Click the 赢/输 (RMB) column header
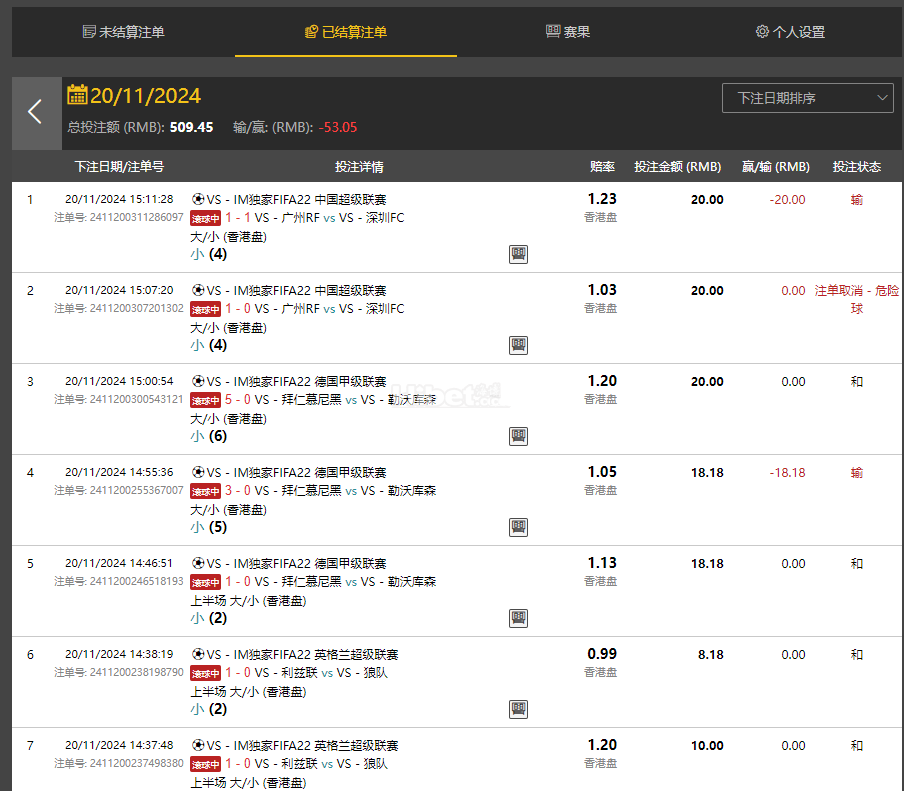Viewport: 904px width, 791px height. (x=775, y=167)
